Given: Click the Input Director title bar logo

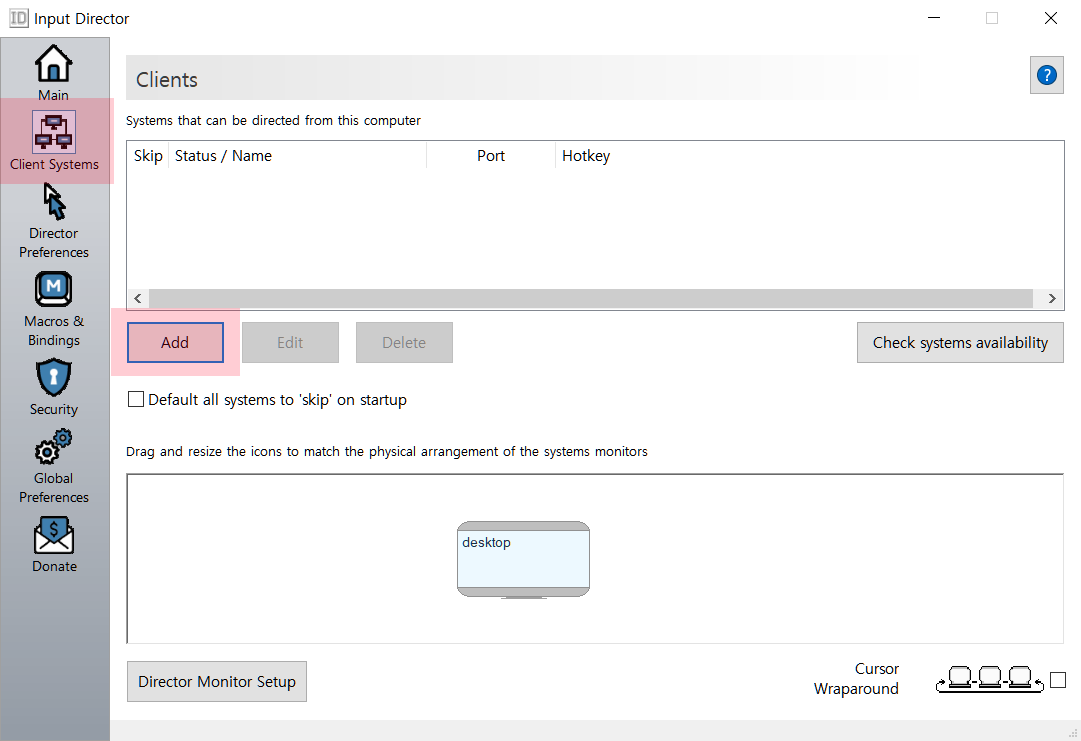Looking at the screenshot, I should [x=19, y=18].
